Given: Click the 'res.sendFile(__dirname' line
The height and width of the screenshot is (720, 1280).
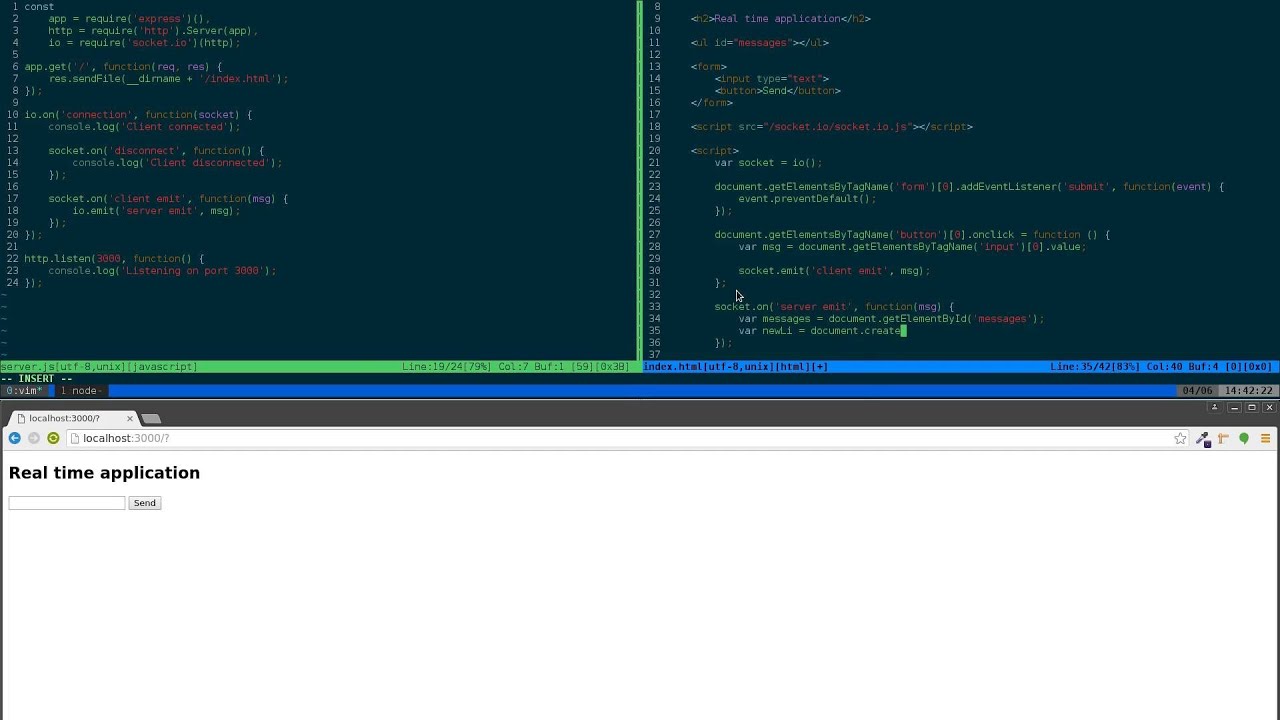Looking at the screenshot, I should (x=168, y=78).
